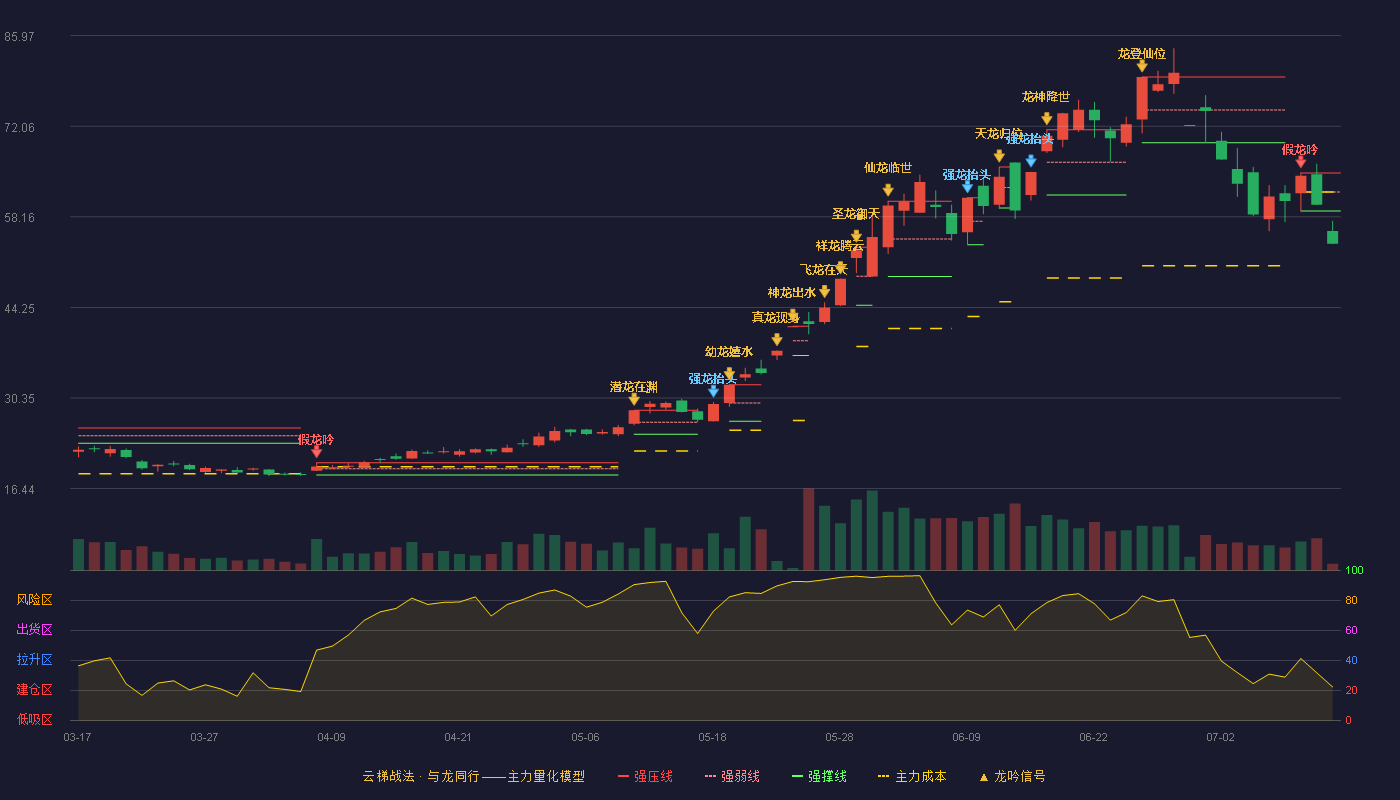
Task: Click the 出货区 zone label
Action: [x=34, y=630]
